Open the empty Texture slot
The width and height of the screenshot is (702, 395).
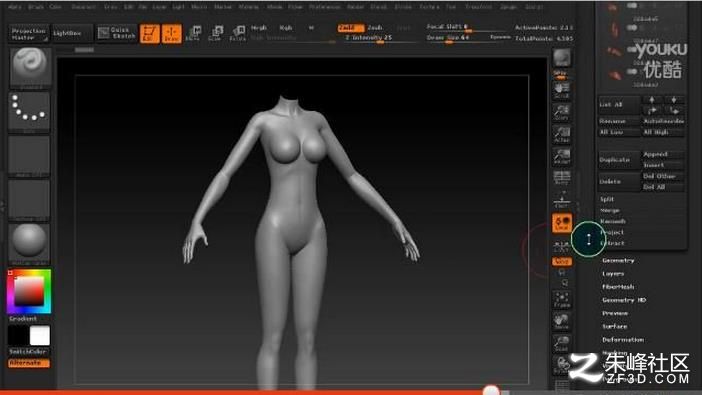pyautogui.click(x=30, y=199)
